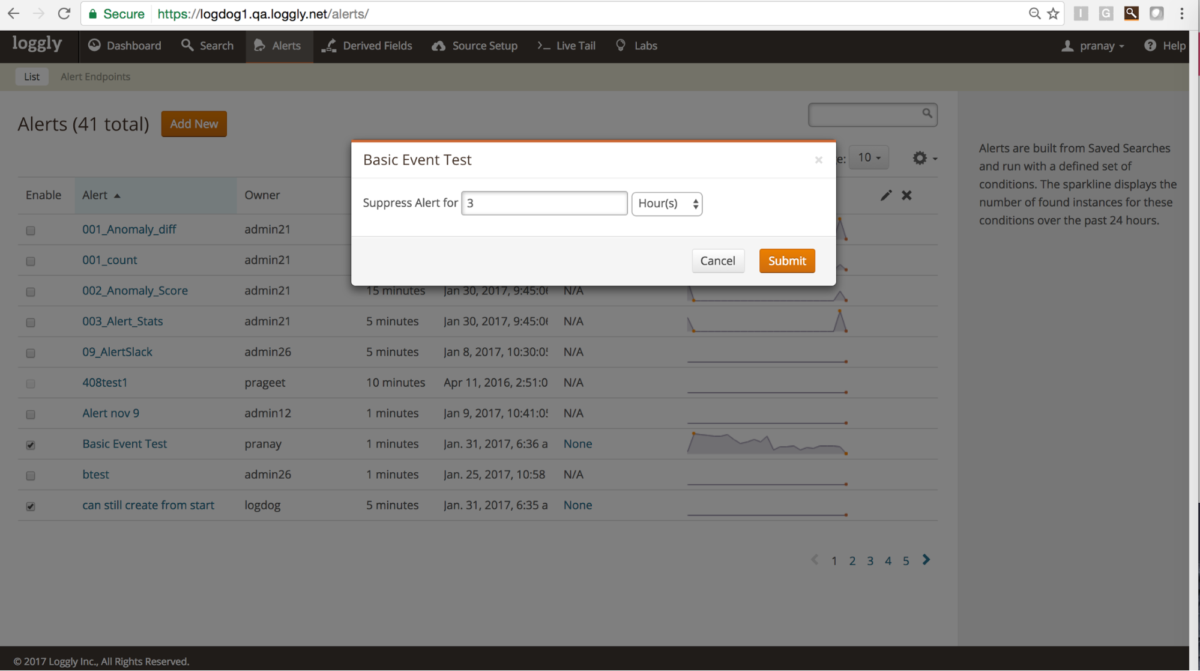Open the gear settings menu above the table
The height and width of the screenshot is (671, 1200).
point(922,157)
